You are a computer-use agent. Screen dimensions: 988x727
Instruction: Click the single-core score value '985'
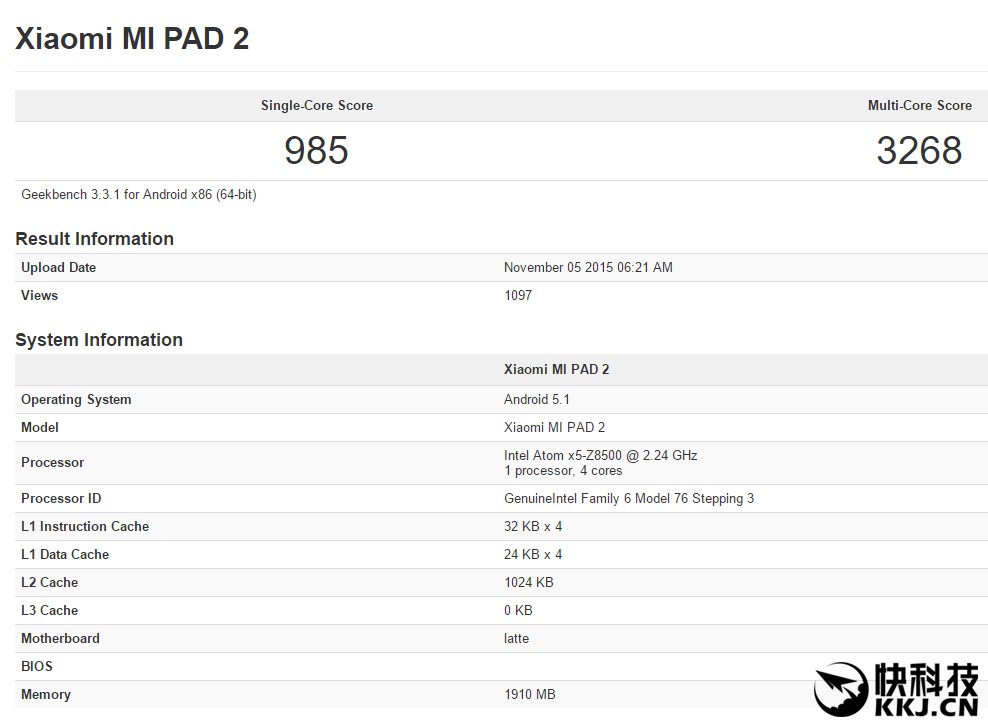316,150
